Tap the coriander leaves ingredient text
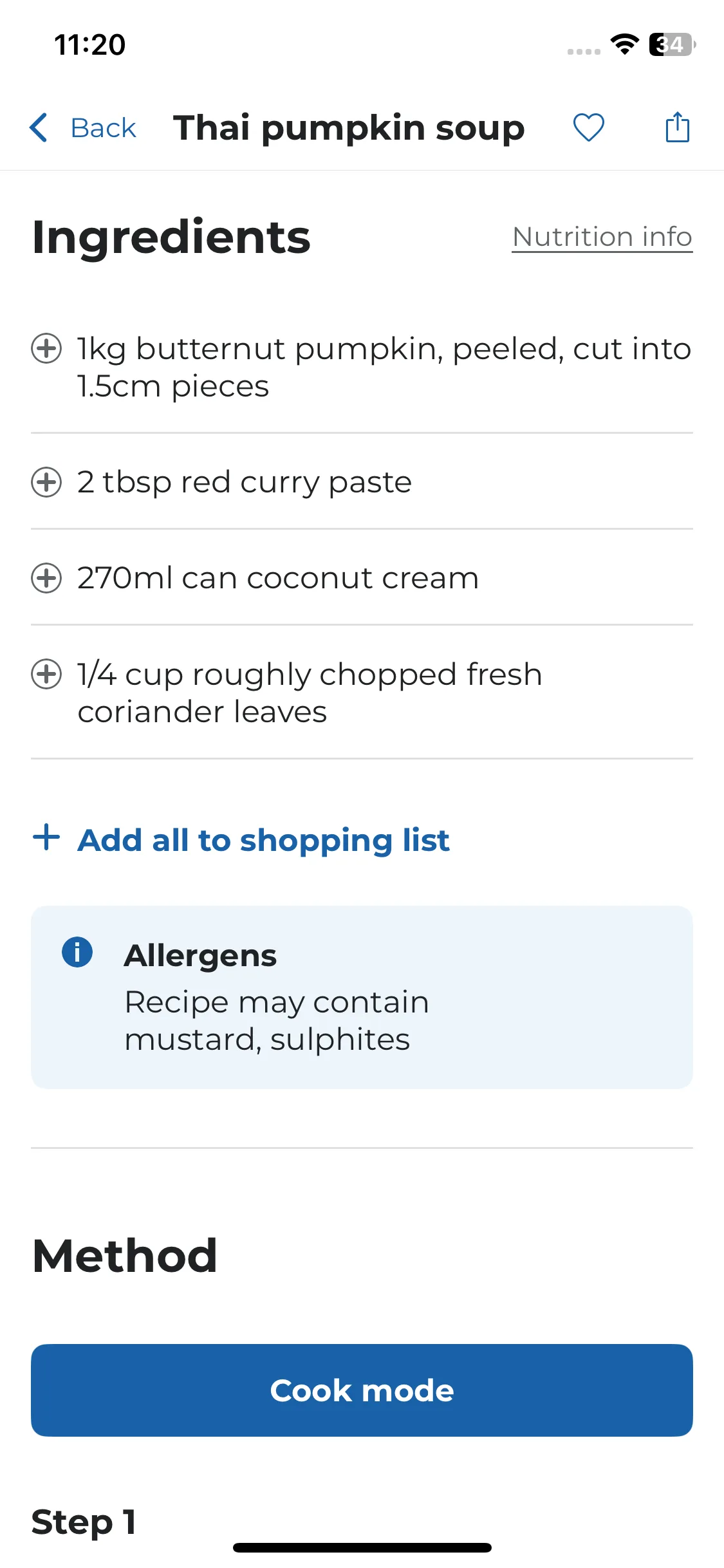The height and width of the screenshot is (1568, 724). coord(310,693)
